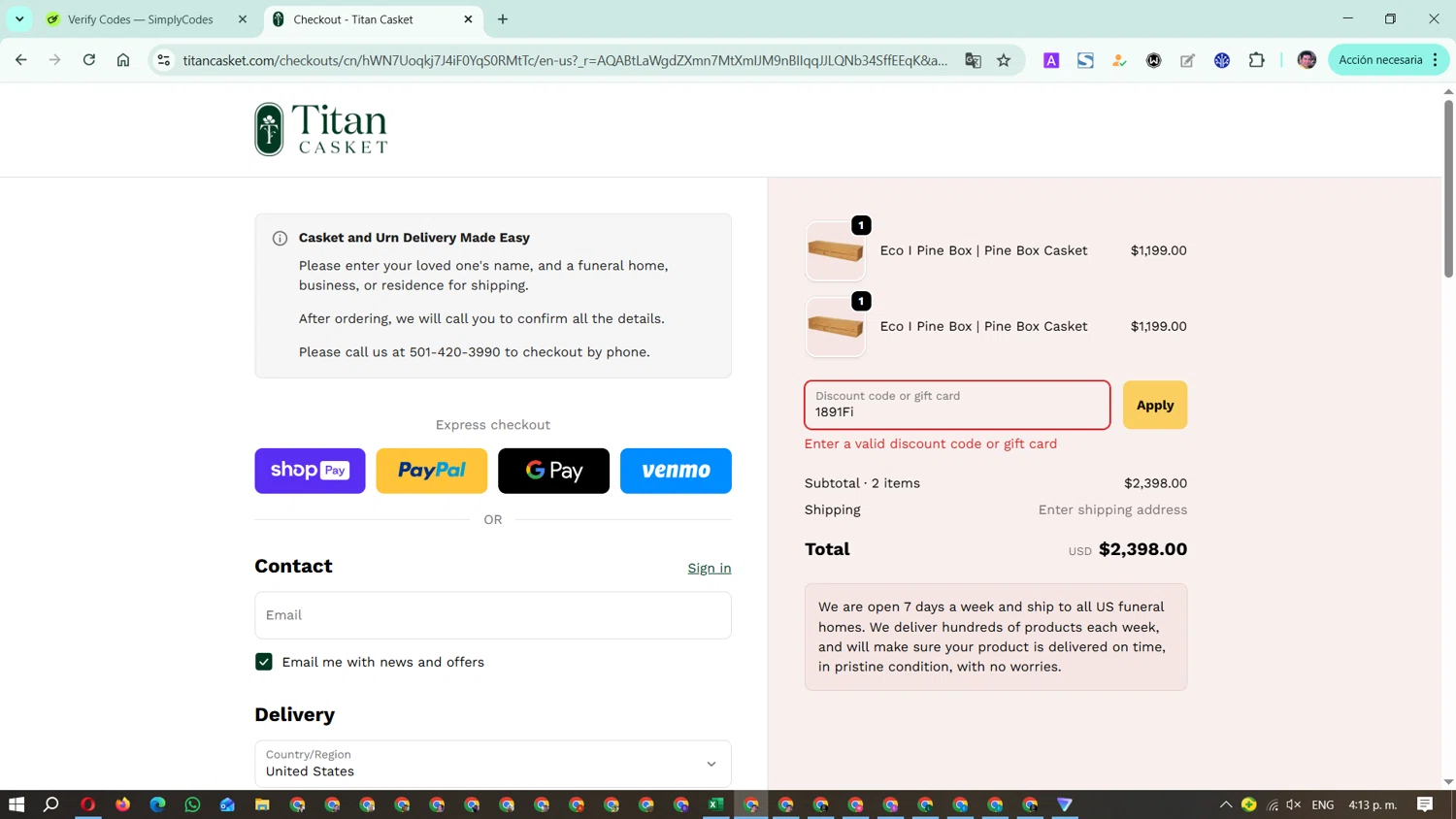Show hidden system tray icons
The image size is (1456, 819).
[x=1226, y=804]
